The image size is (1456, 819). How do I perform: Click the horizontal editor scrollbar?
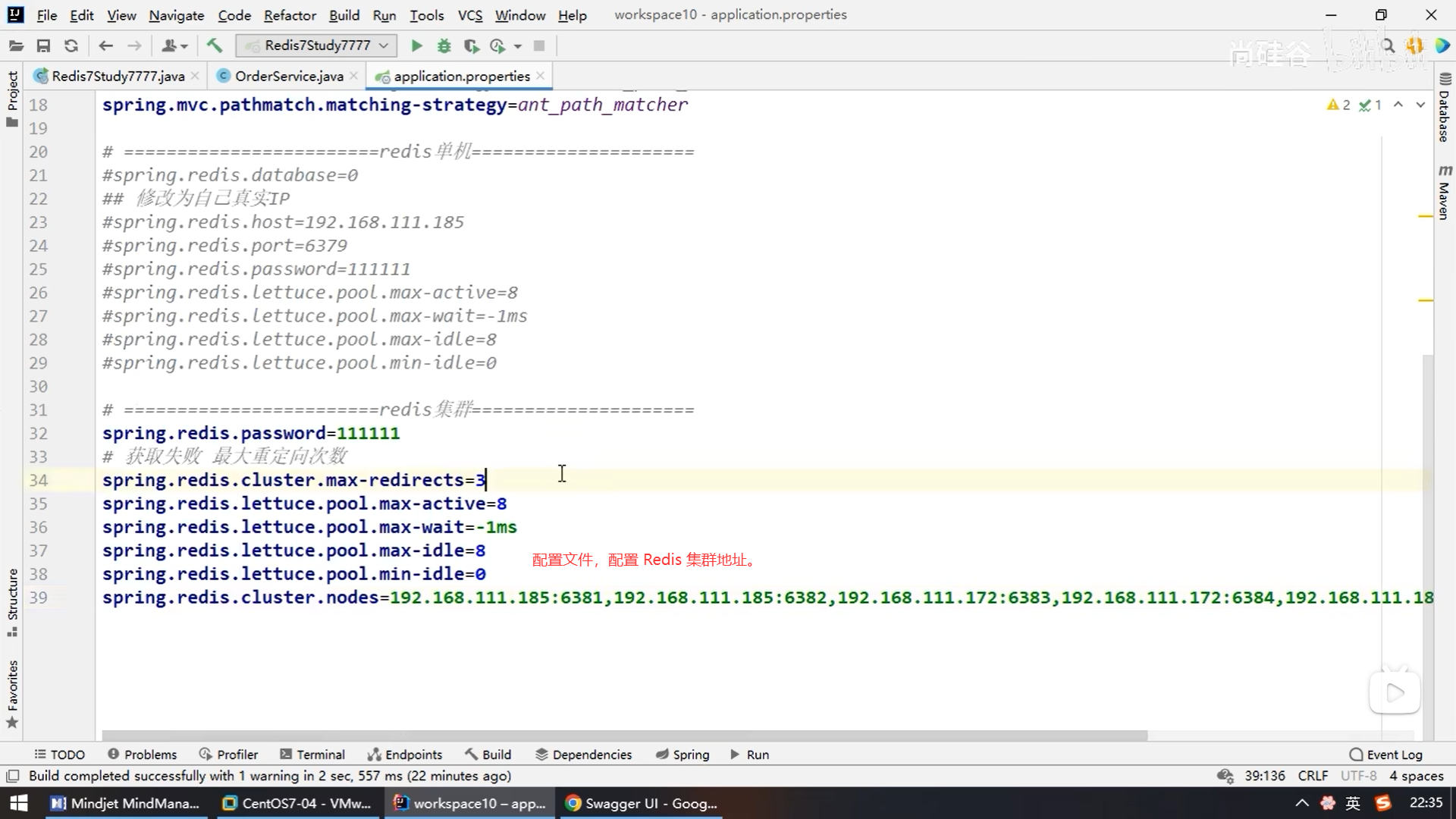click(623, 736)
